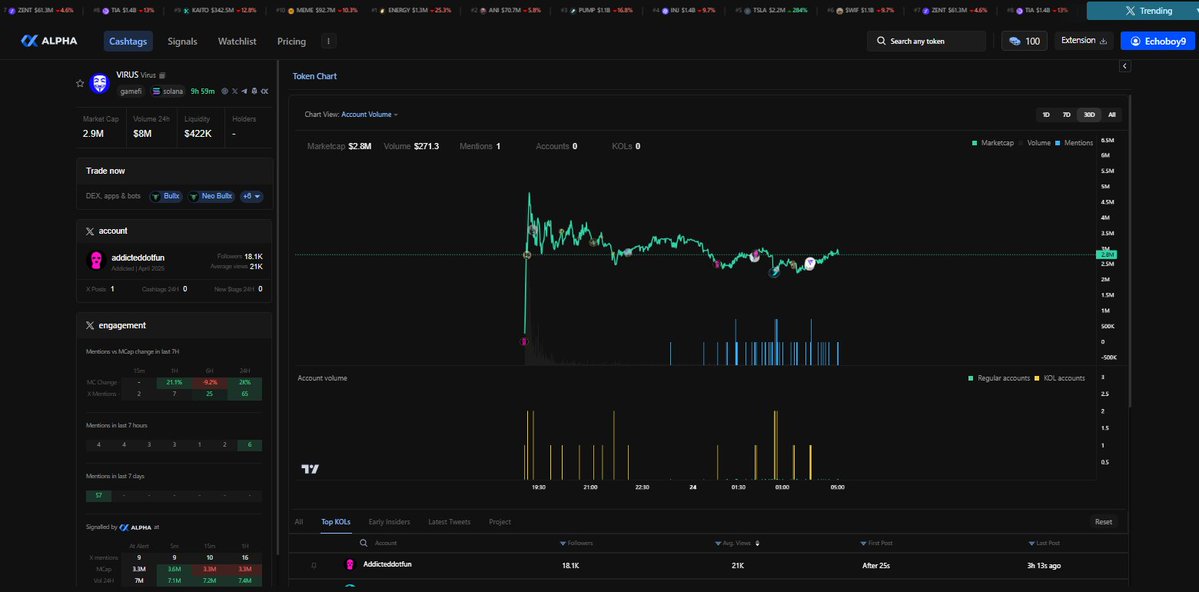Switch to the Project tab
Image resolution: width=1199 pixels, height=592 pixels.
point(499,522)
